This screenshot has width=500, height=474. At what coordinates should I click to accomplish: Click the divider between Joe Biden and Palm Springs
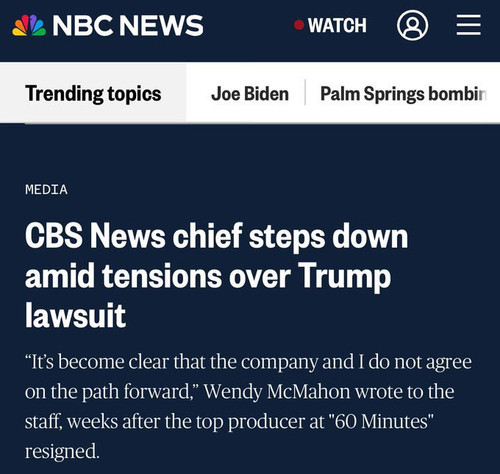coord(305,93)
